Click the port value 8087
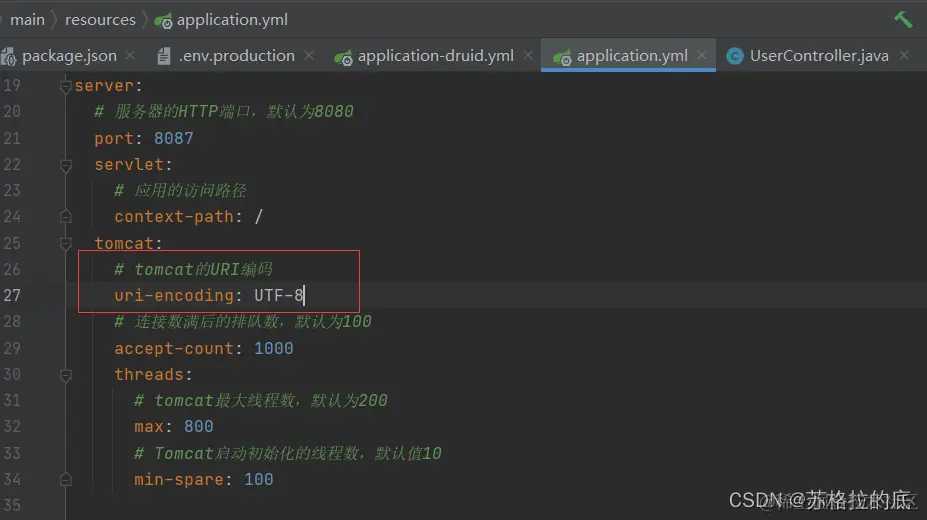The height and width of the screenshot is (520, 927). click(x=174, y=138)
